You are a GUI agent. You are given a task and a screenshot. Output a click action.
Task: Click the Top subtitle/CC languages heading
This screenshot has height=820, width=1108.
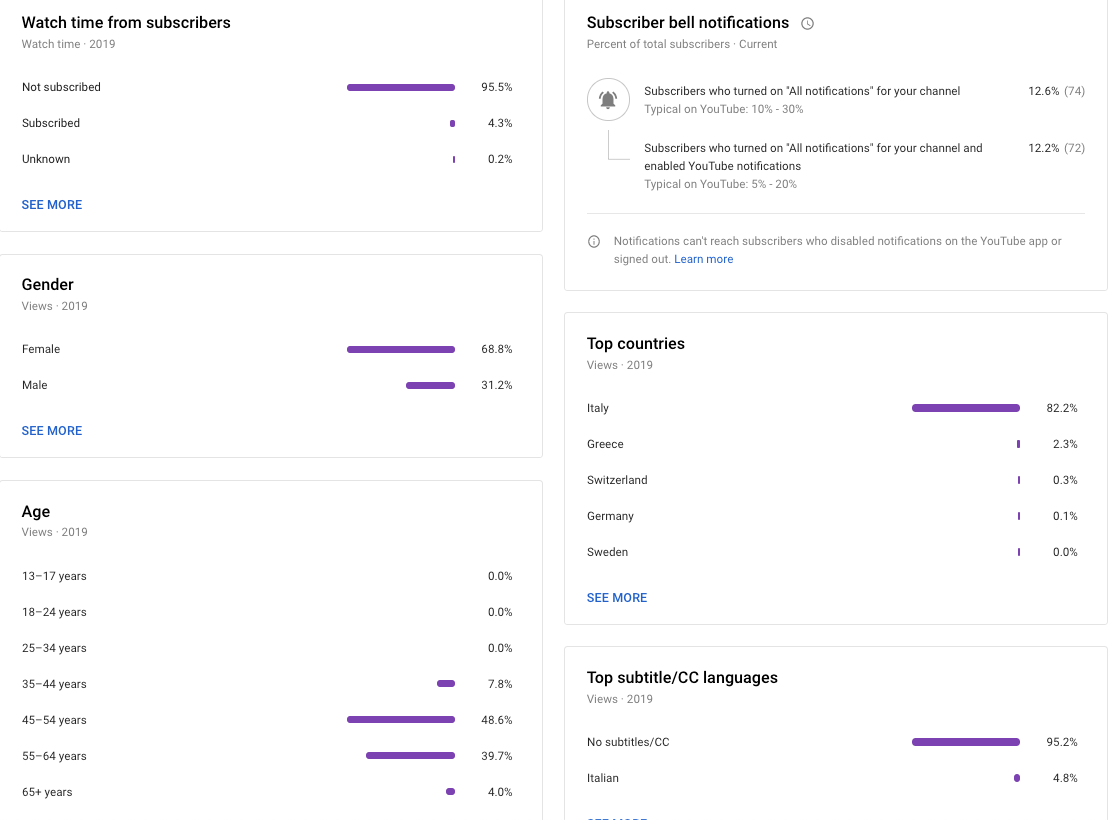[x=682, y=678]
